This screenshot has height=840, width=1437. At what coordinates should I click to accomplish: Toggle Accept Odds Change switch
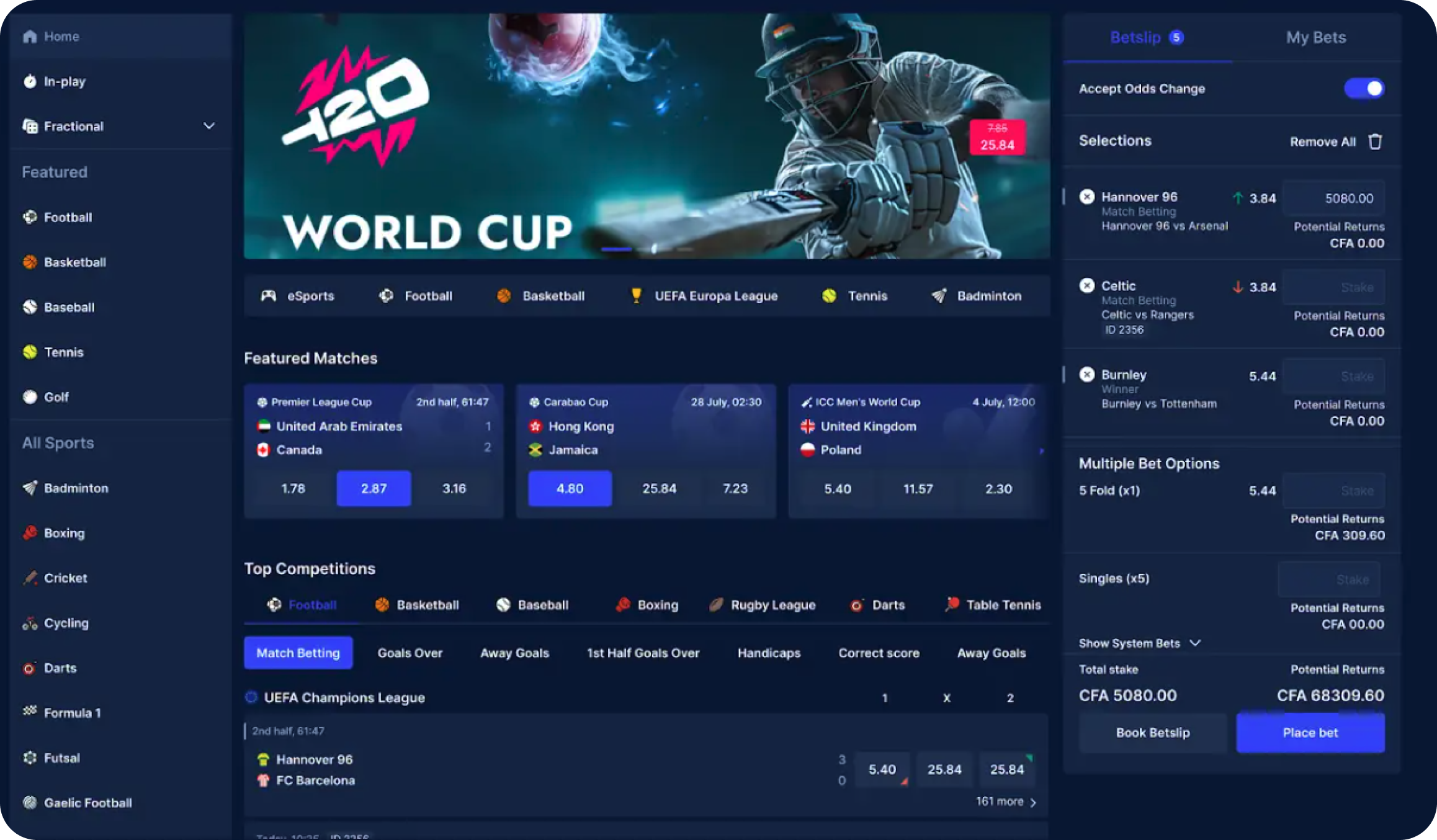(x=1364, y=88)
